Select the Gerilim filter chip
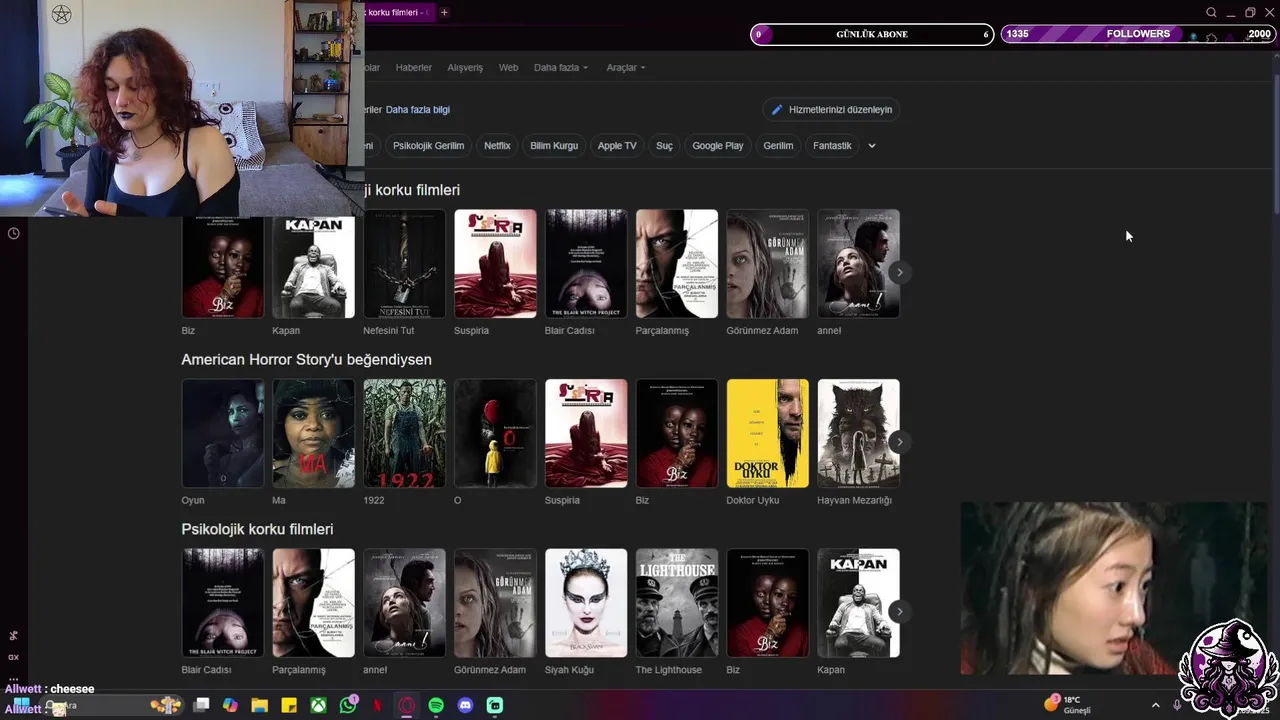Image resolution: width=1280 pixels, height=720 pixels. (778, 146)
